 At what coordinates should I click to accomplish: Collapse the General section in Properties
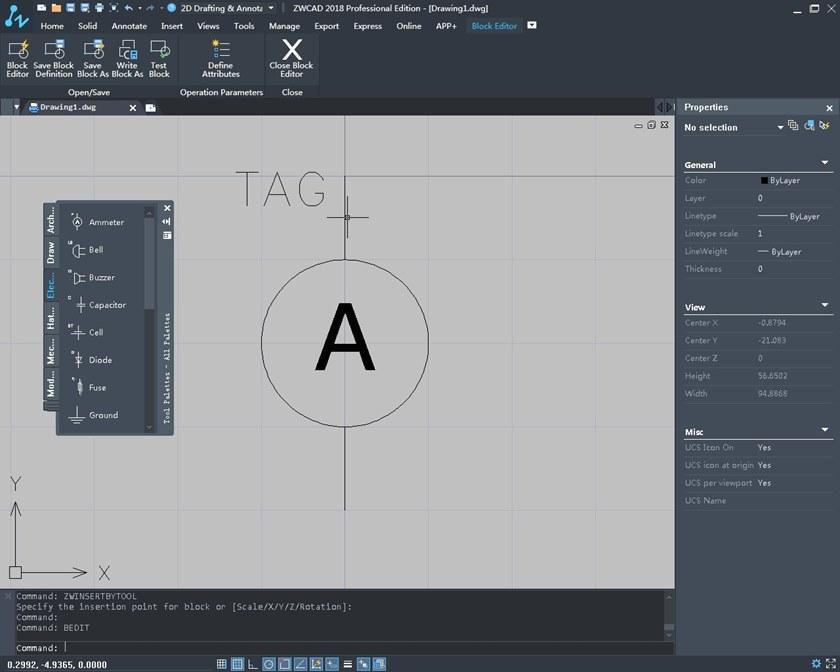826,161
